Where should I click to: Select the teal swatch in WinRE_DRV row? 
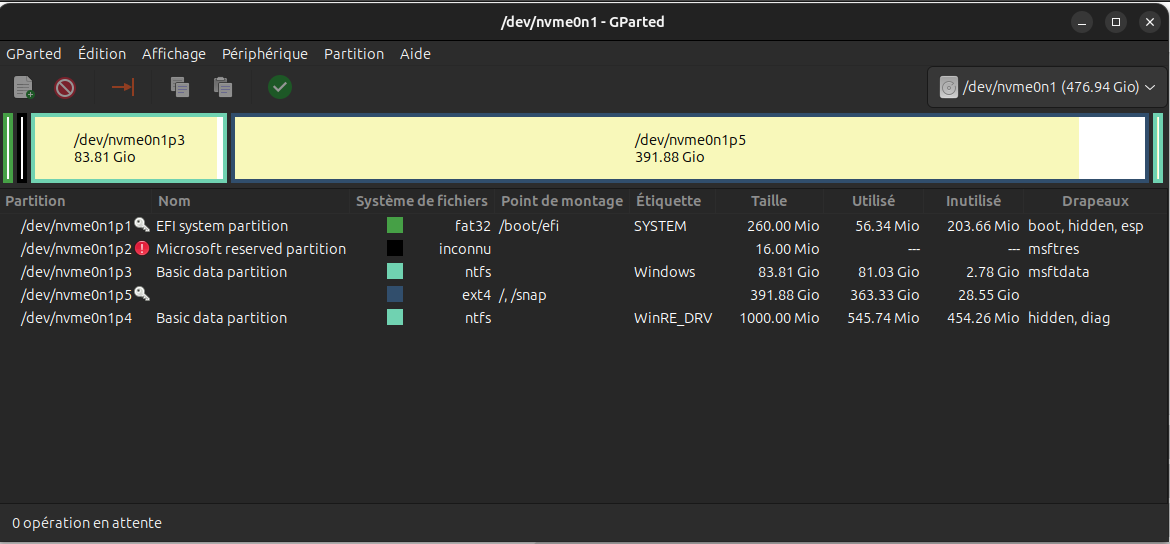click(x=395, y=318)
